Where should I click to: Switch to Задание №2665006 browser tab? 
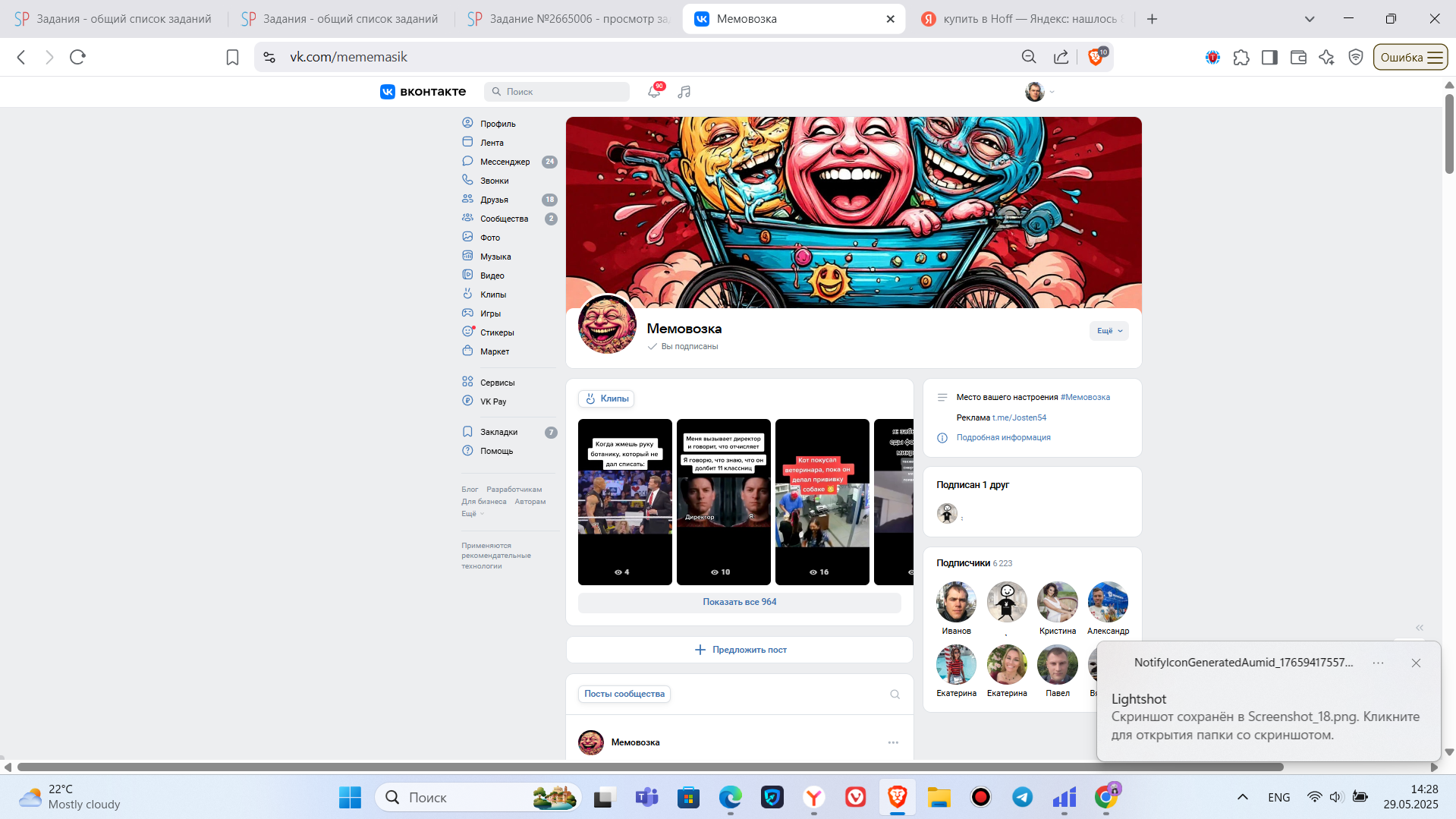point(568,19)
